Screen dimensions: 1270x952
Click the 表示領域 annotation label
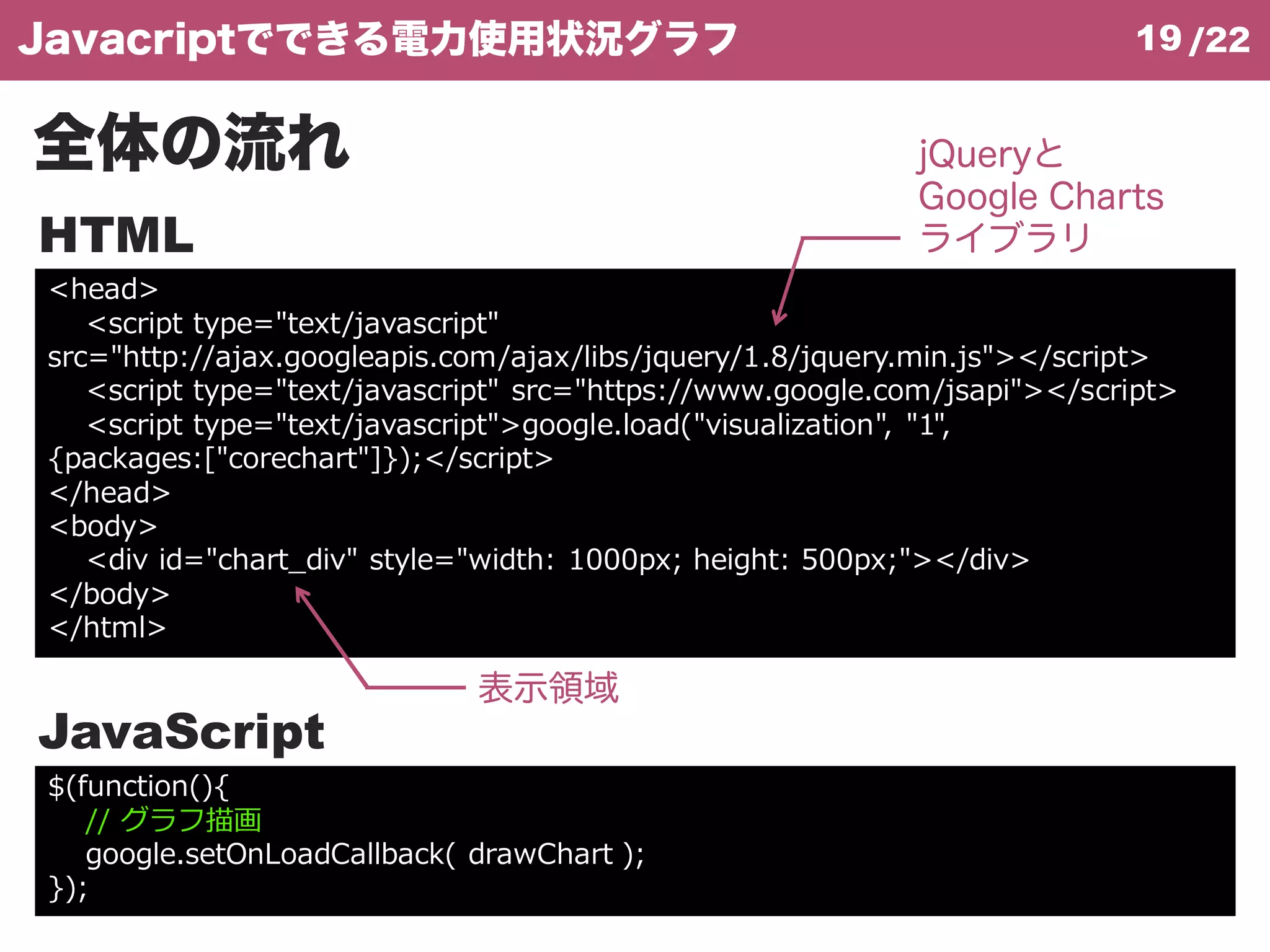pyautogui.click(x=548, y=688)
